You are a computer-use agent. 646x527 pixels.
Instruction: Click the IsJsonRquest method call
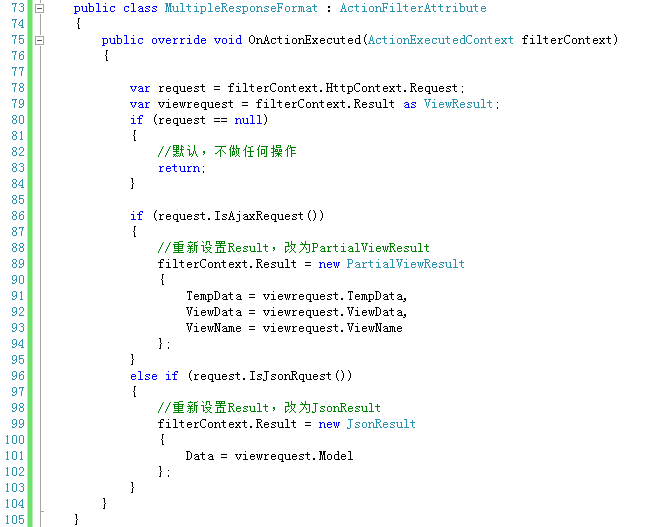point(290,376)
